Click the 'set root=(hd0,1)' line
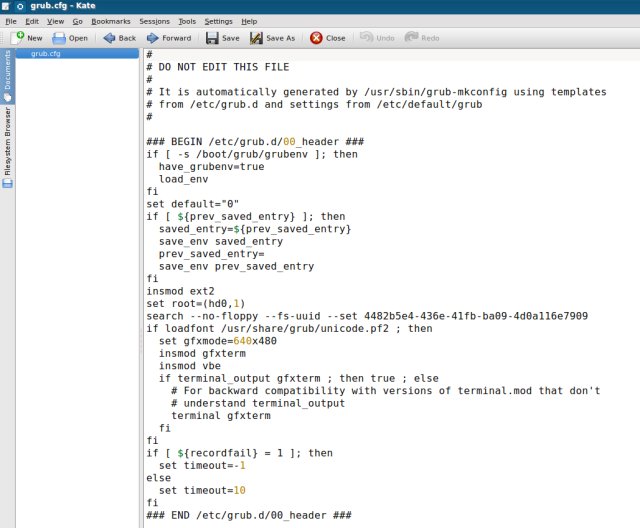Image resolution: width=640 pixels, height=528 pixels. point(196,304)
